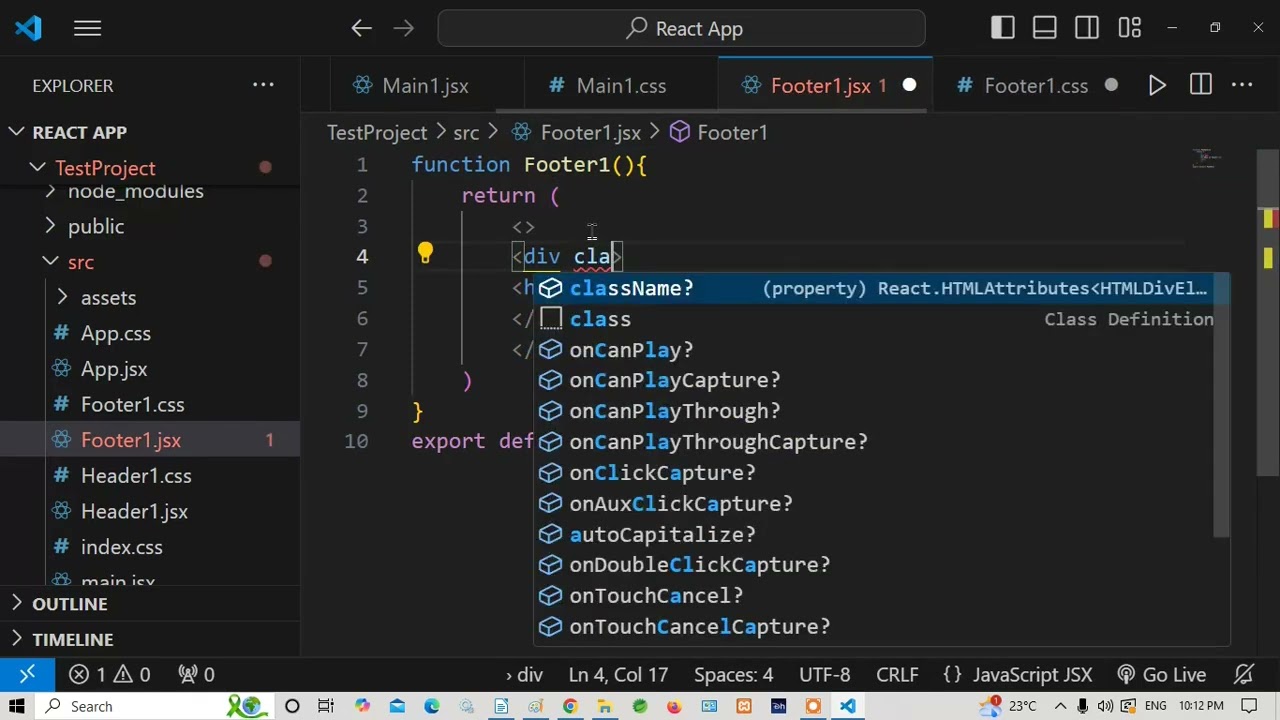Screen dimensions: 1280x720
Task: Click the lightbulb code action icon
Action: point(425,254)
